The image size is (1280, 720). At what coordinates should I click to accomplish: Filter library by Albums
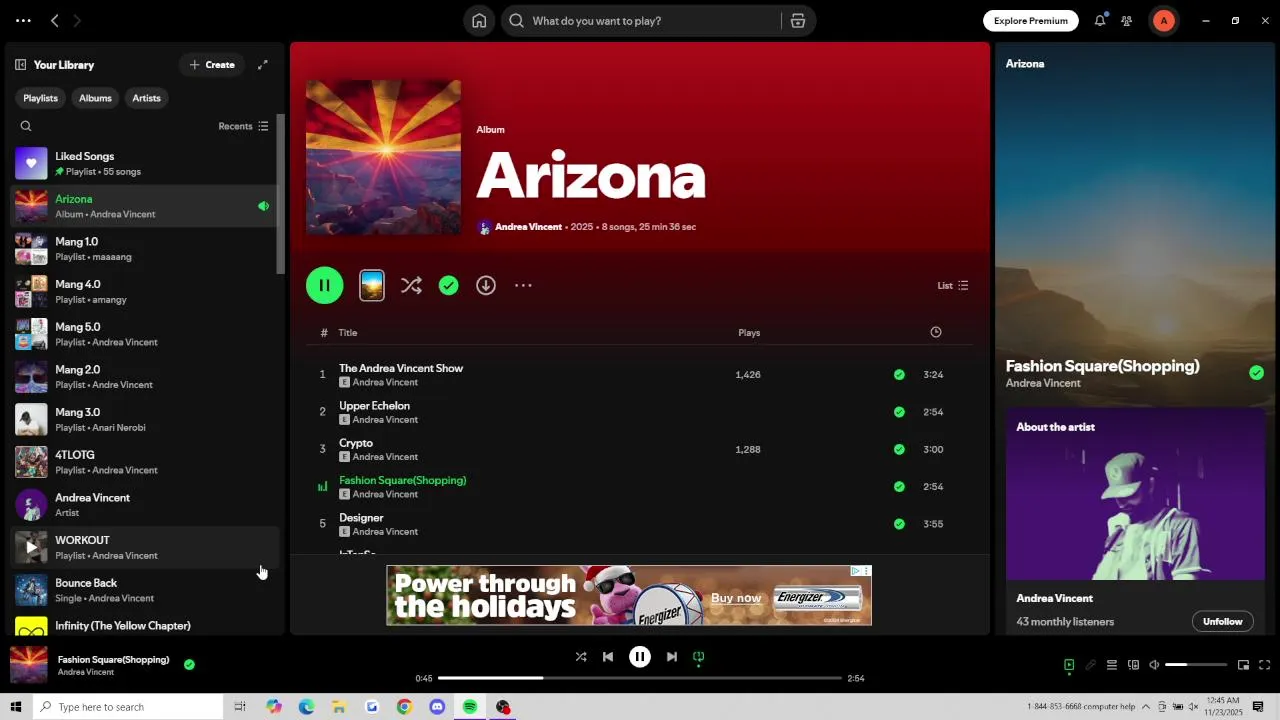[x=95, y=98]
